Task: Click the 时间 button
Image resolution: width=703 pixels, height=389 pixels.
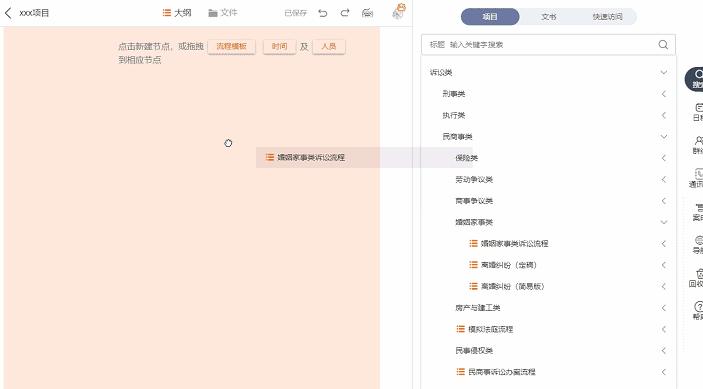Action: point(279,46)
